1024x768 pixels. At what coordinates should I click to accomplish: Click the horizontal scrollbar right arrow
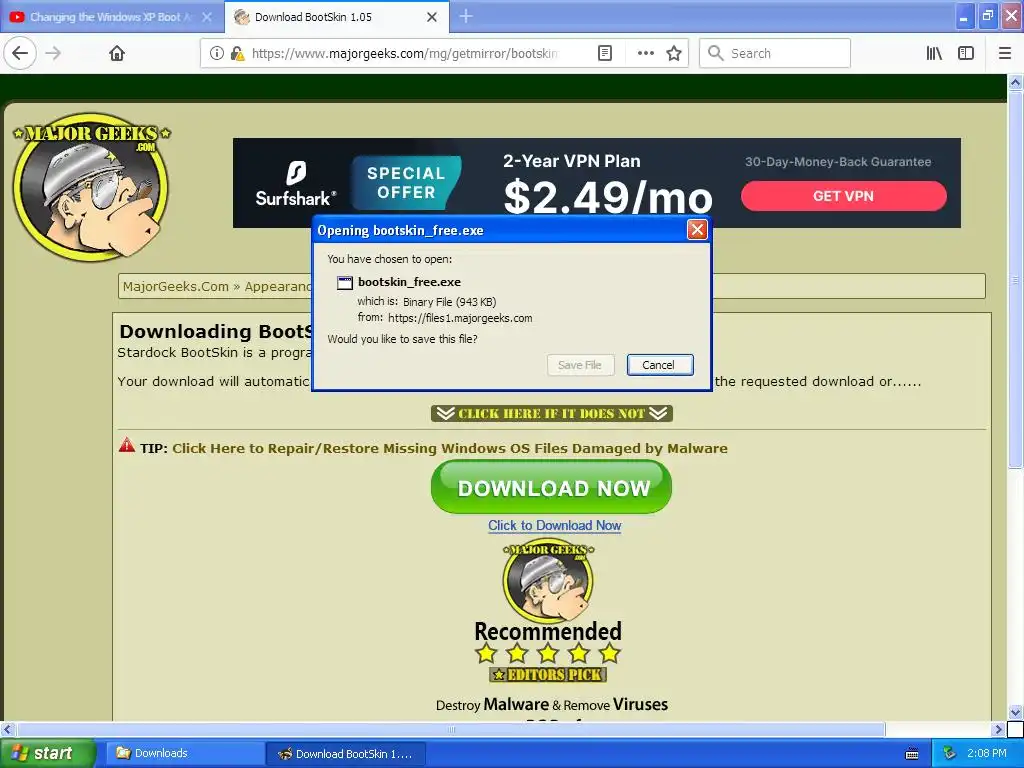pyautogui.click(x=998, y=729)
